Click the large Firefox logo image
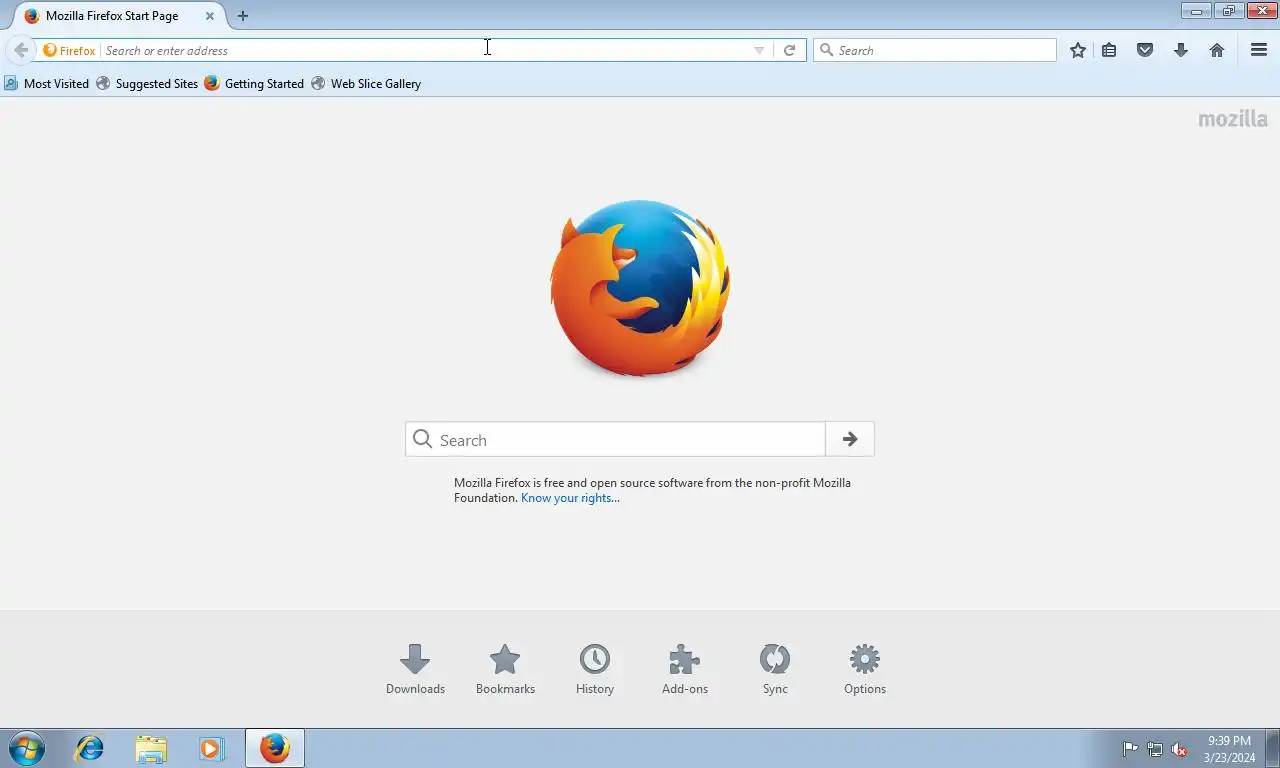 click(640, 288)
